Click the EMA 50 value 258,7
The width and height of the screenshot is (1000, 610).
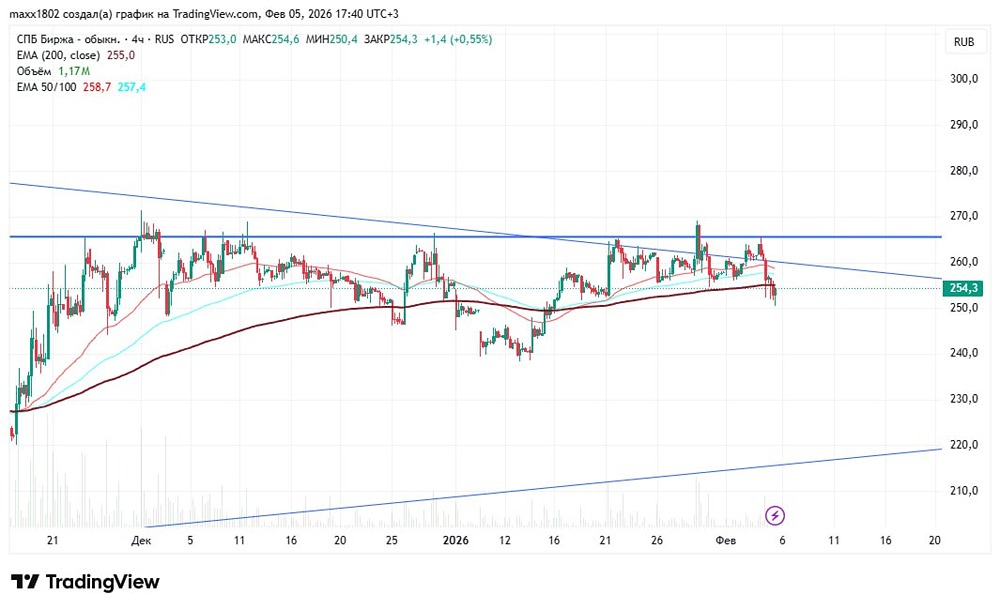[97, 87]
